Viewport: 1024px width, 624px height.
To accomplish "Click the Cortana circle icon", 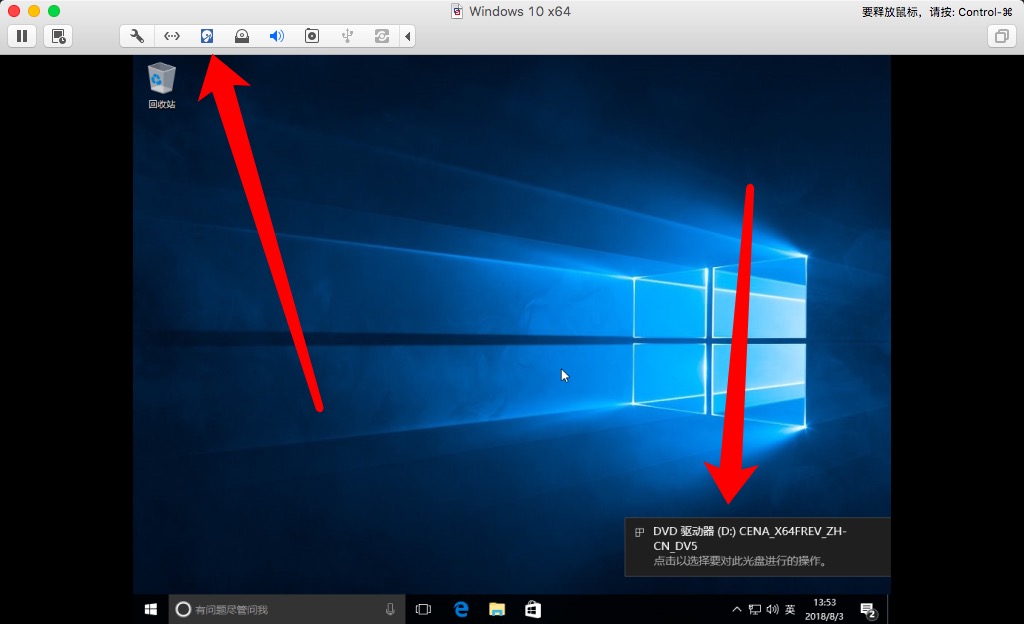I will click(183, 609).
